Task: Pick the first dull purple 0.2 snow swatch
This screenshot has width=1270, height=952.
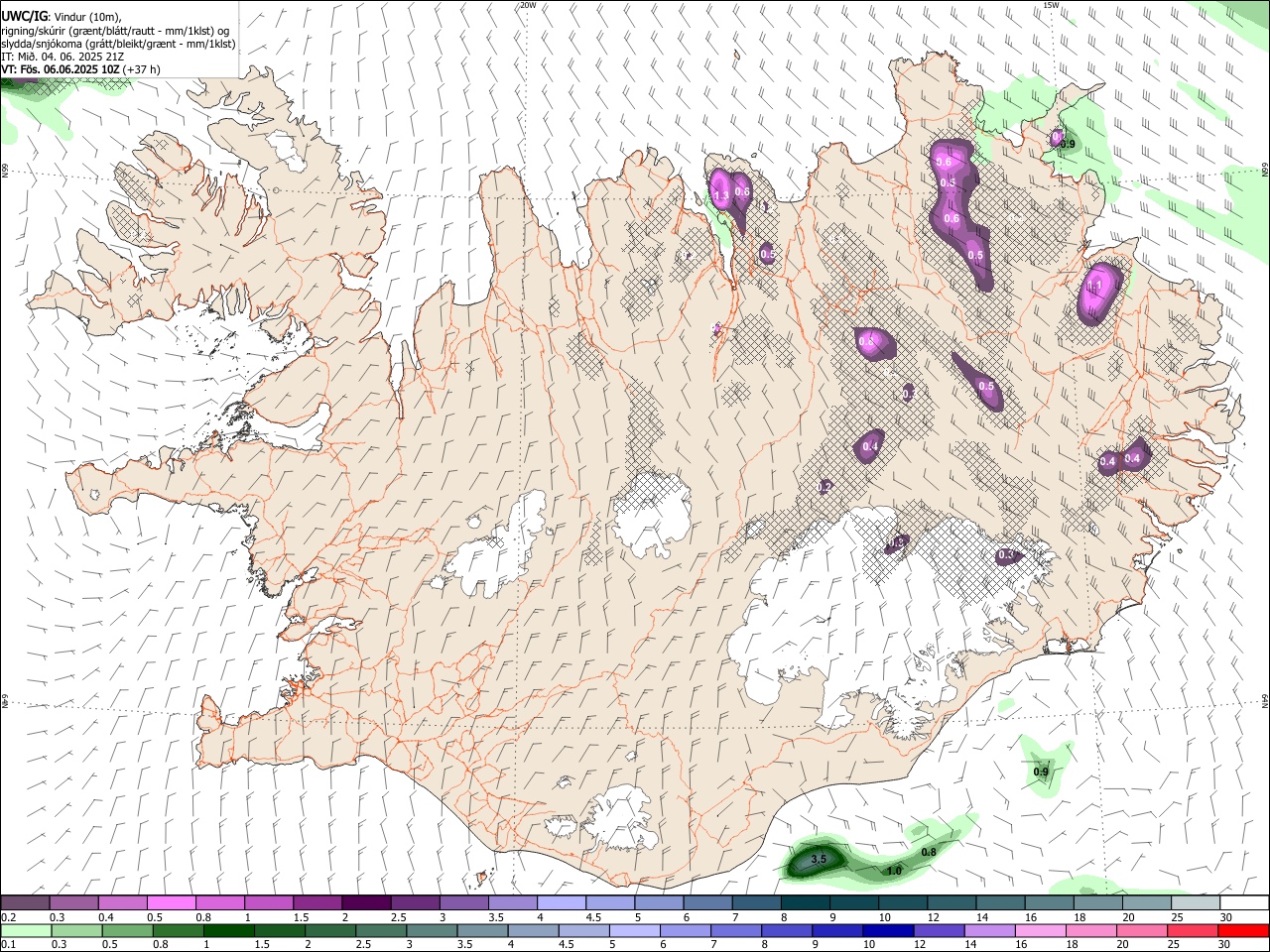Action: pyautogui.click(x=25, y=903)
